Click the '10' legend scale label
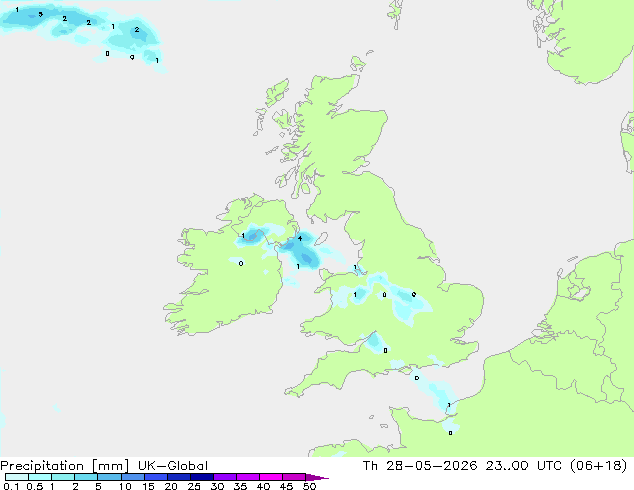Viewport: 634px width, 490px height. click(125, 486)
